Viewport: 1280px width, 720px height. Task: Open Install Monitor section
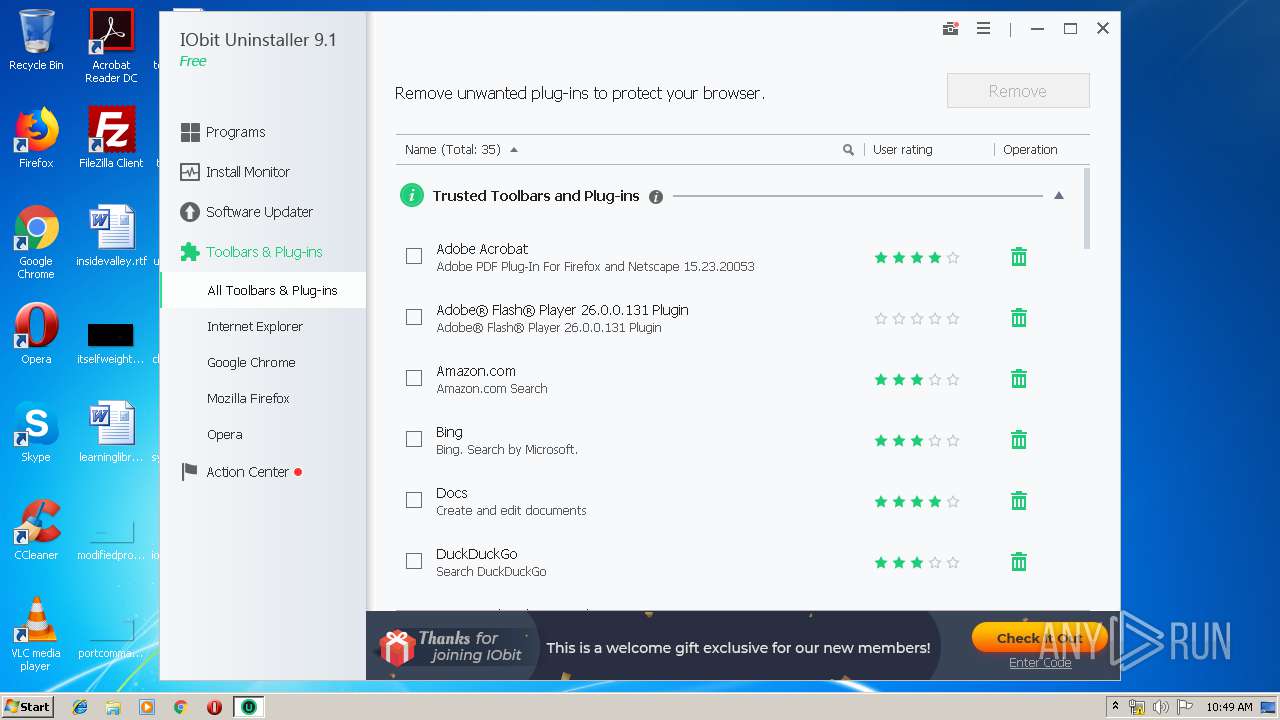235,172
